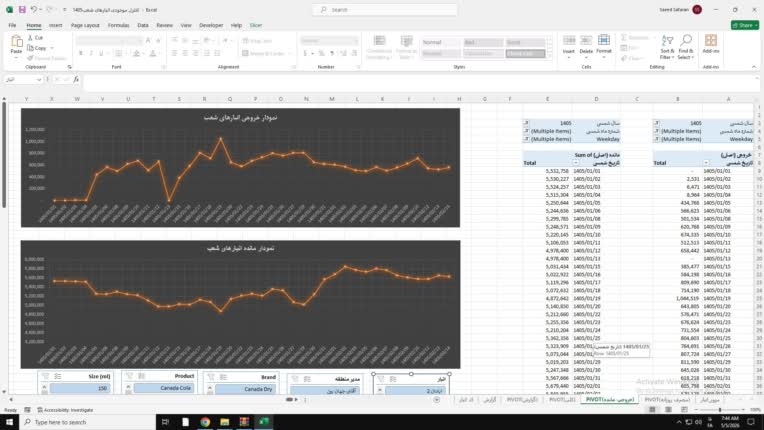Open the تاریخ شمسی header filter dropdown in column A

click(706, 163)
